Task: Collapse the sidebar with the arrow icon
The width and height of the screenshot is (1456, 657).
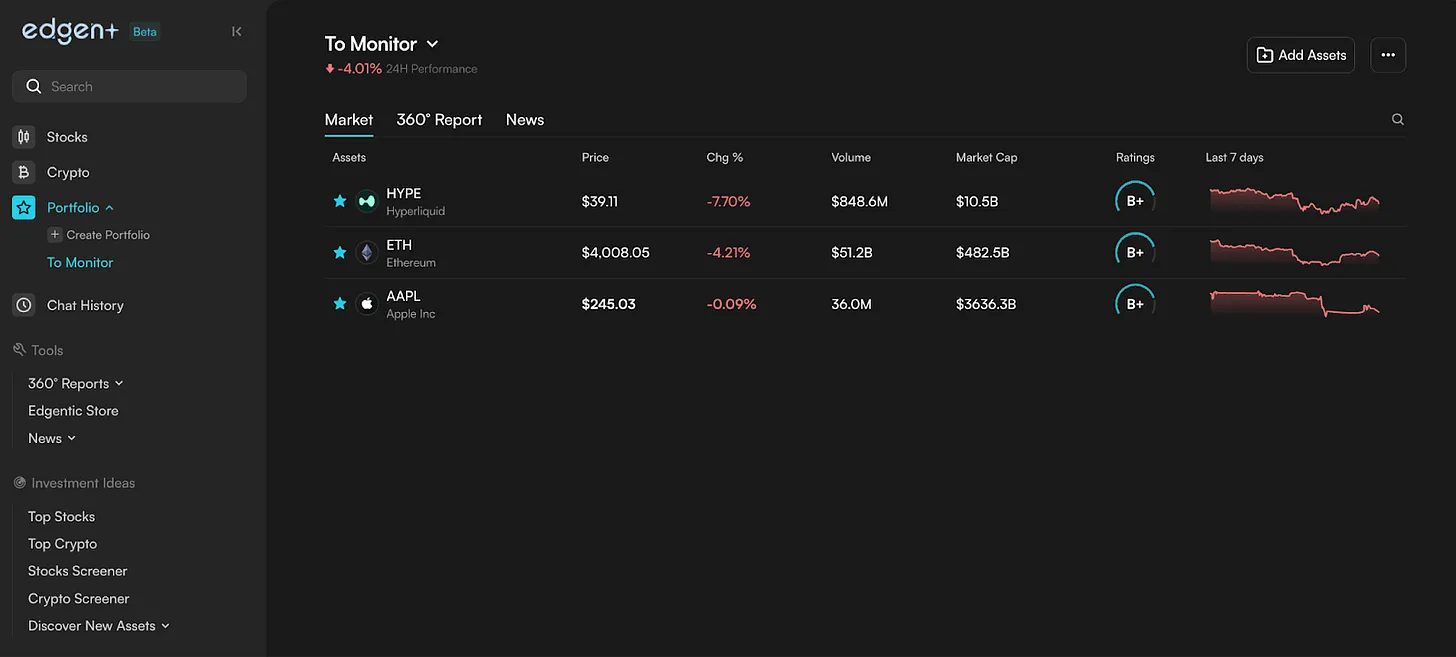Action: 236,32
